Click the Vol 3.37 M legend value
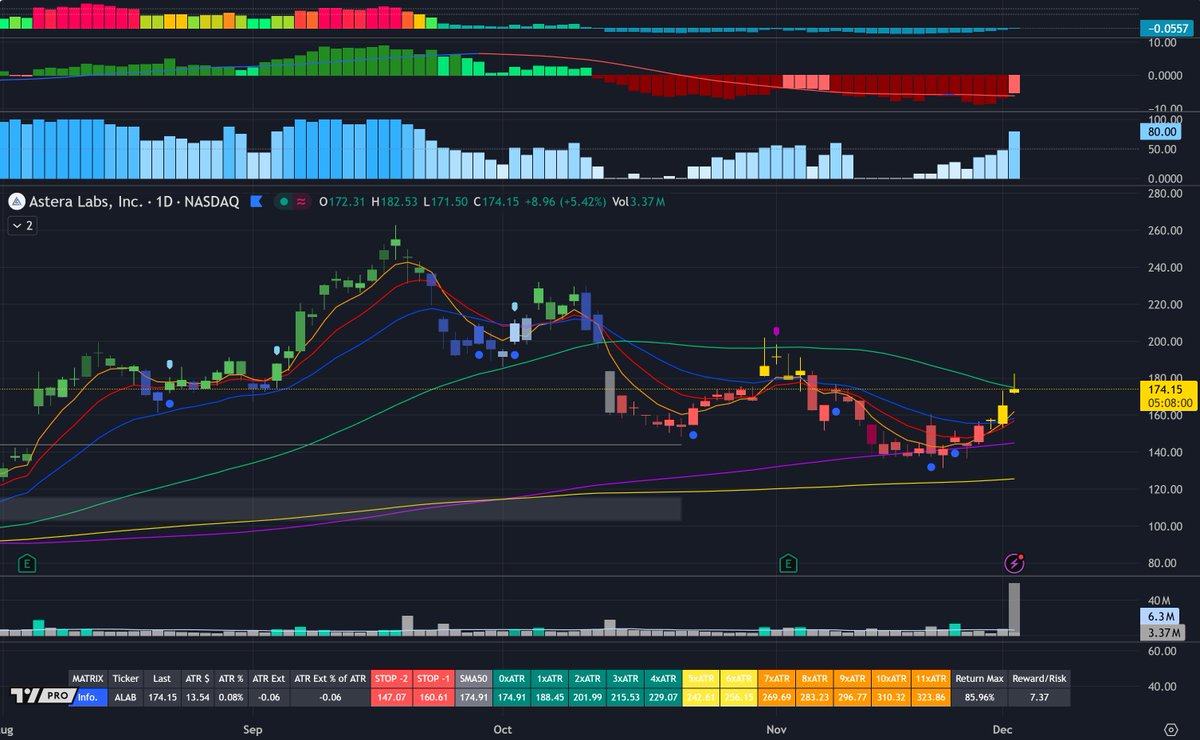Image resolution: width=1200 pixels, height=740 pixels. 638,202
